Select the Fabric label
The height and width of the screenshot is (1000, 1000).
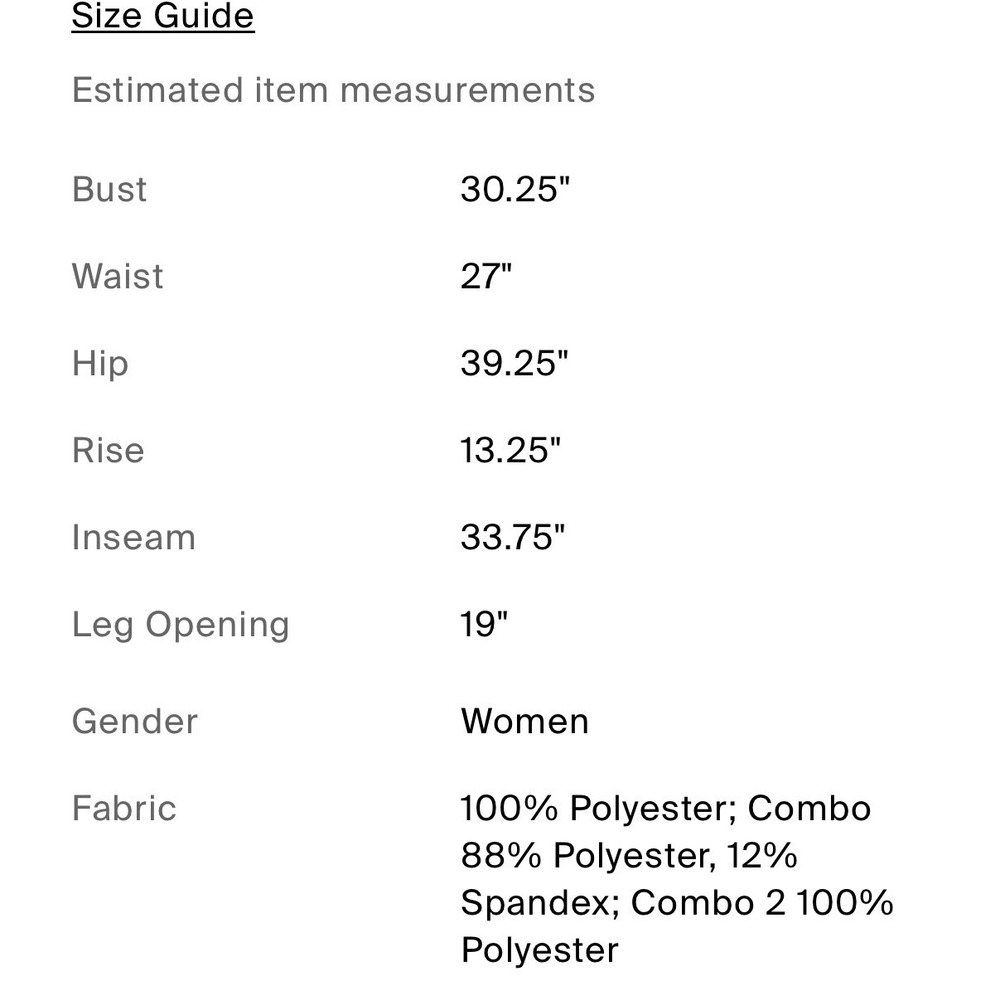click(124, 808)
